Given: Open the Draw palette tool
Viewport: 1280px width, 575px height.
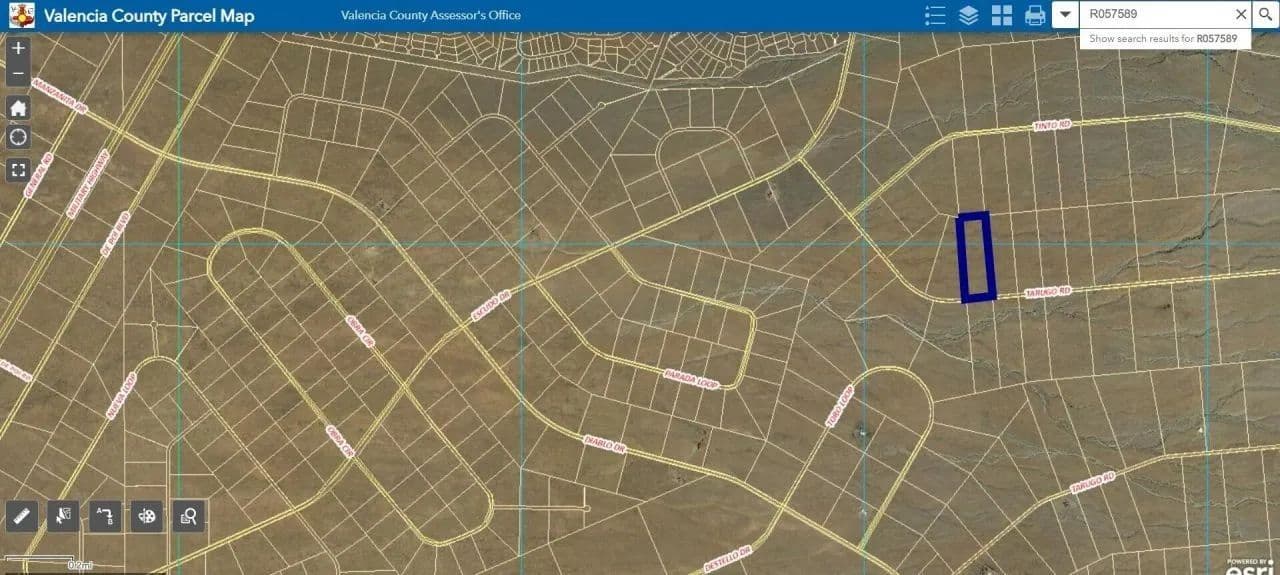Looking at the screenshot, I should tap(146, 516).
